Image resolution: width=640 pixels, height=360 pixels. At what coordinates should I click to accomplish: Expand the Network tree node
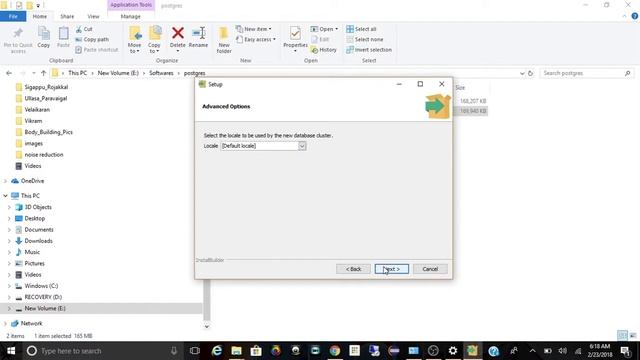tap(5, 323)
